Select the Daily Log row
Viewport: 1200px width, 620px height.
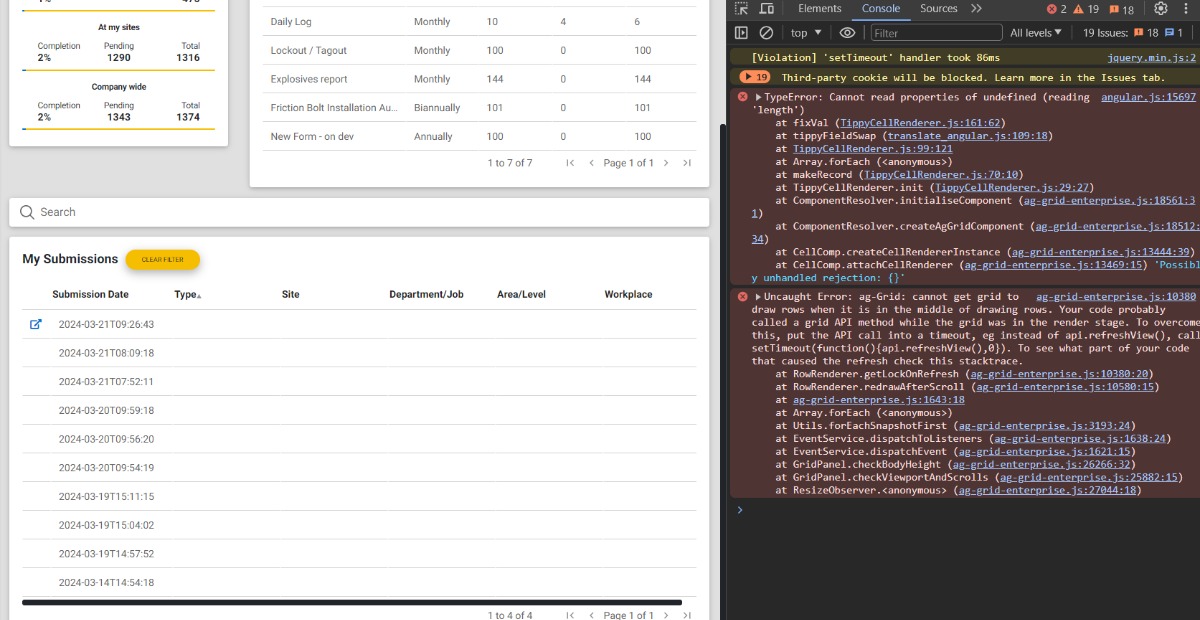point(478,22)
